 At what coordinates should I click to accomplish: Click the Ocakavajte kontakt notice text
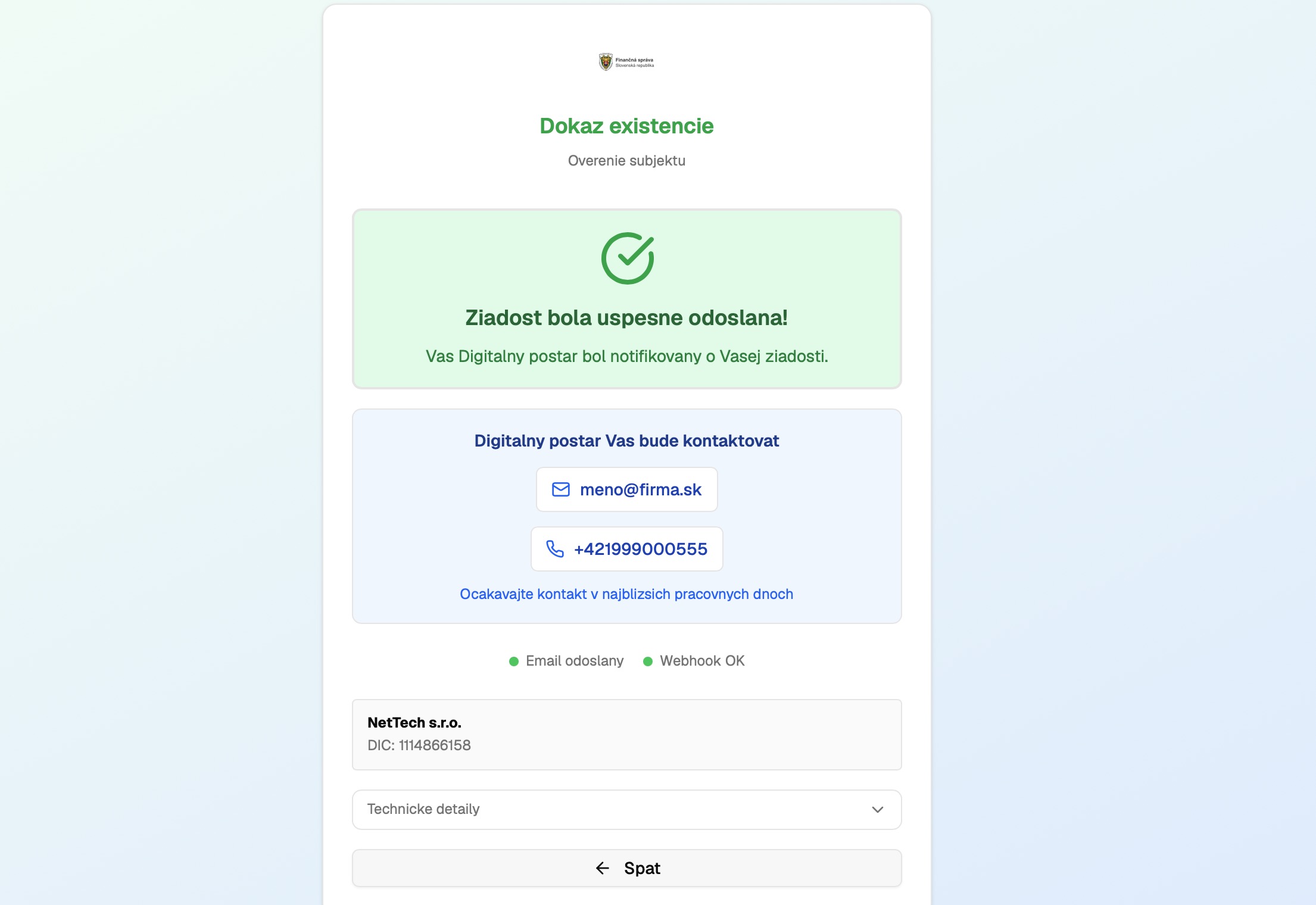tap(626, 594)
